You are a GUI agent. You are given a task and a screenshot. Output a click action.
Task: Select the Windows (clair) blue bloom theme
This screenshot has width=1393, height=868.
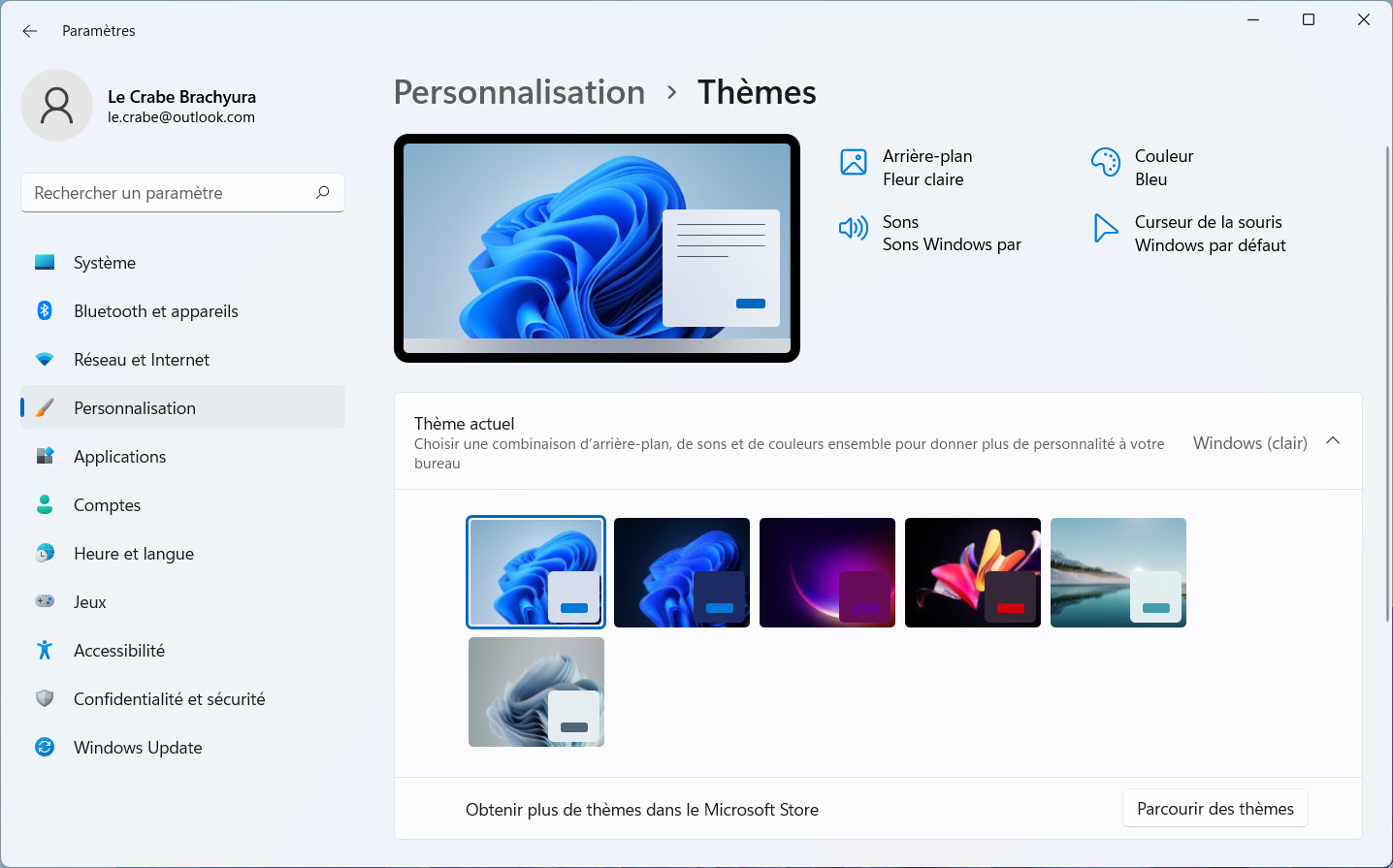click(536, 572)
